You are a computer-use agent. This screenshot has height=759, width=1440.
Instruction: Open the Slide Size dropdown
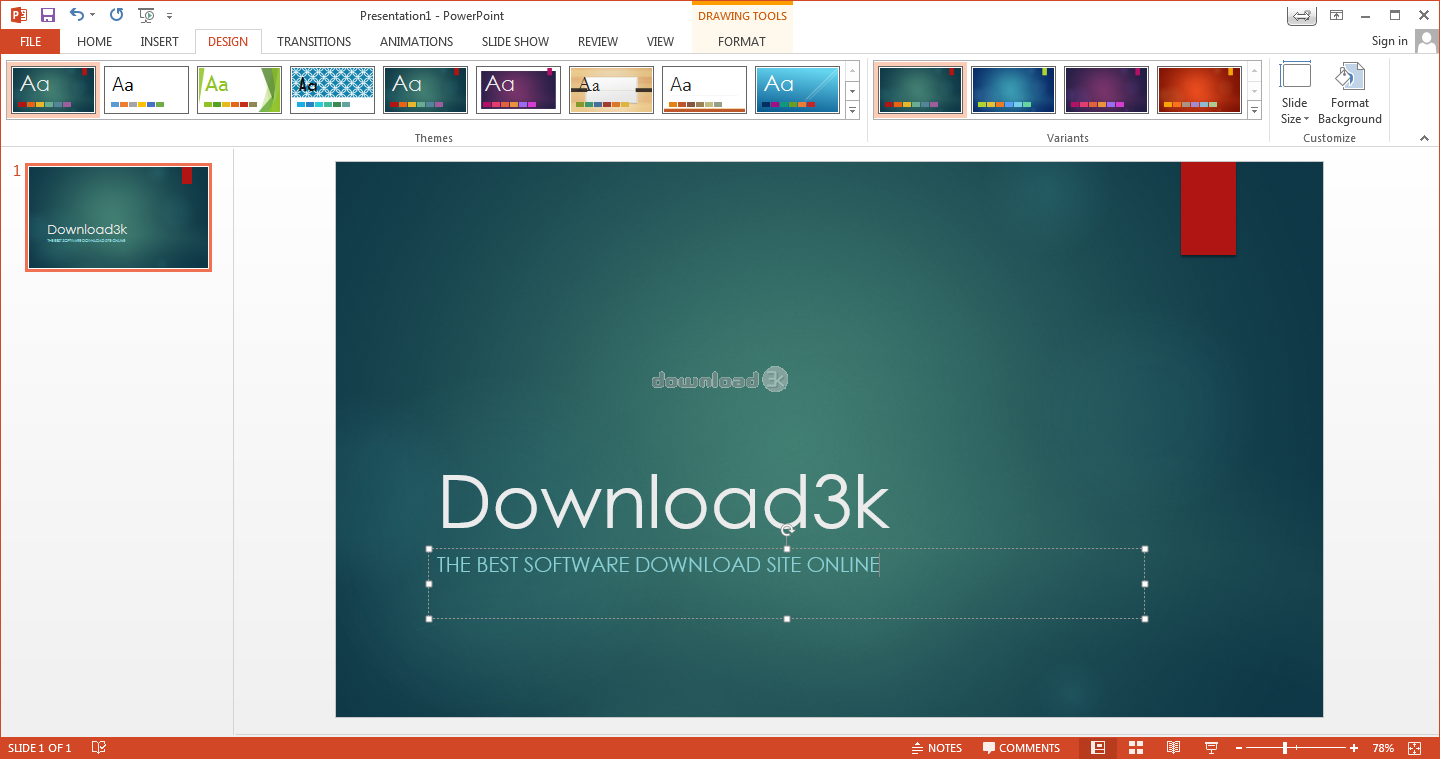[x=1295, y=92]
